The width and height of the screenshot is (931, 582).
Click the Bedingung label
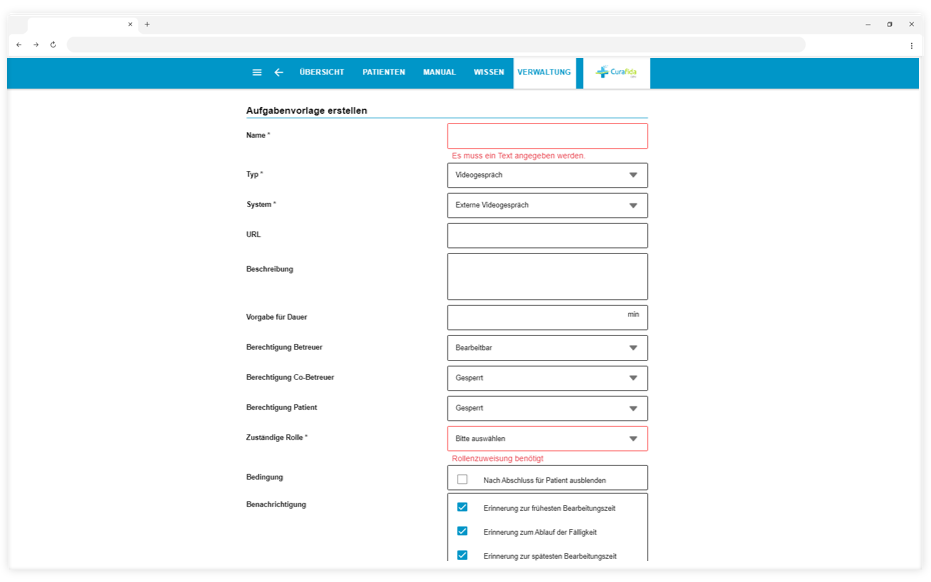[264, 477]
